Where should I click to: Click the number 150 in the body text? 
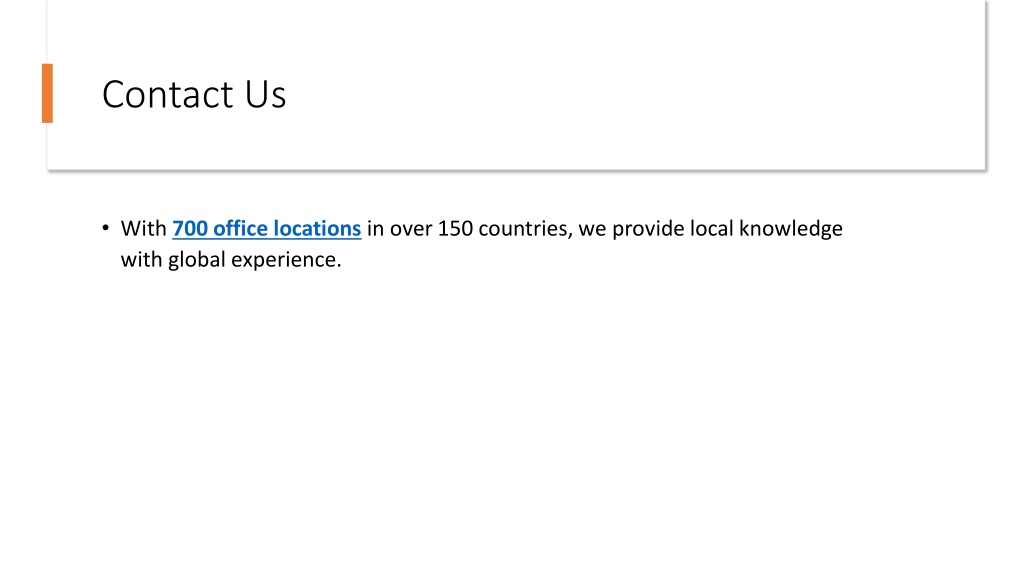tap(455, 229)
